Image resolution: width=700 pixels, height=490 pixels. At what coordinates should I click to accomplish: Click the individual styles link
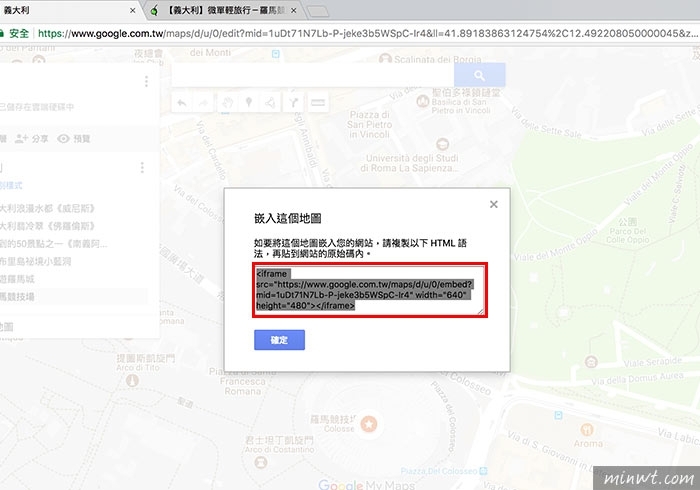[11, 185]
